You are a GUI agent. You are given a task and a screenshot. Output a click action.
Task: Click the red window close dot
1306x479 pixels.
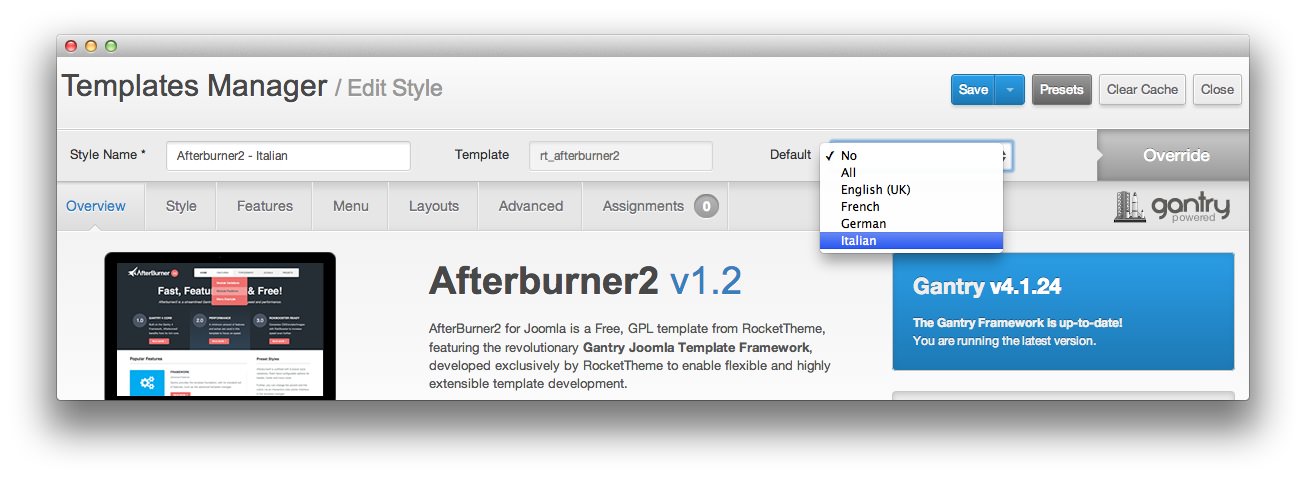click(x=71, y=46)
